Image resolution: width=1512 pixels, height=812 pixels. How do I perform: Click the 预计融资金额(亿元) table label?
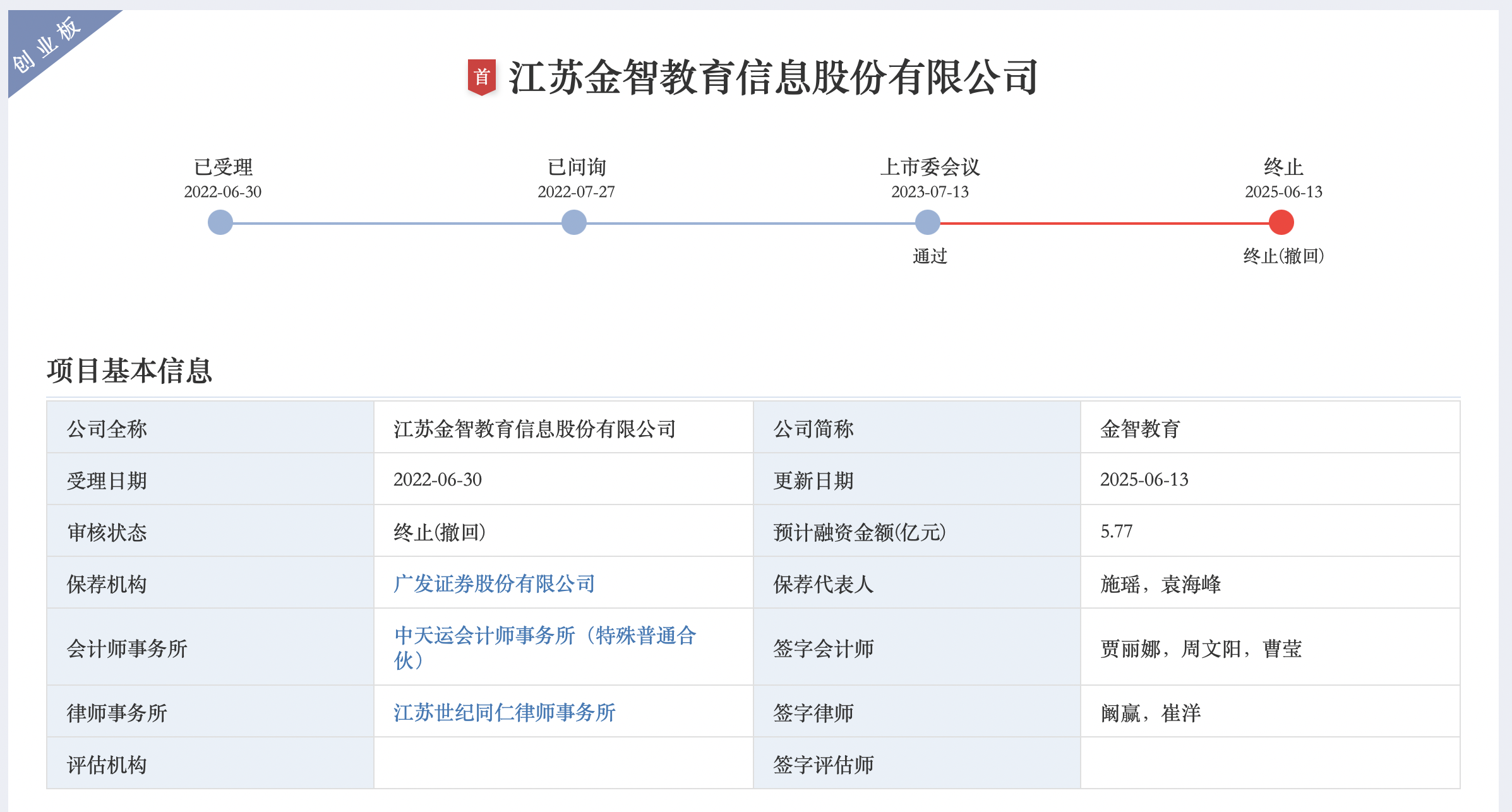click(x=860, y=532)
